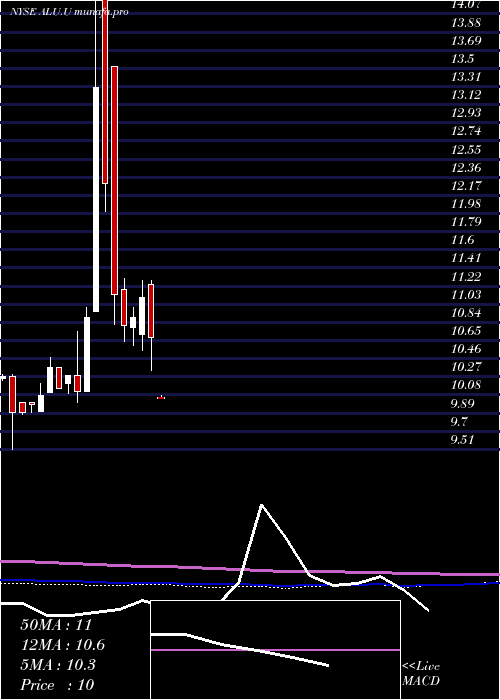Image resolution: width=500 pixels, height=700 pixels.
Task: Click the 13.88 price axis label
Action: click(x=466, y=22)
